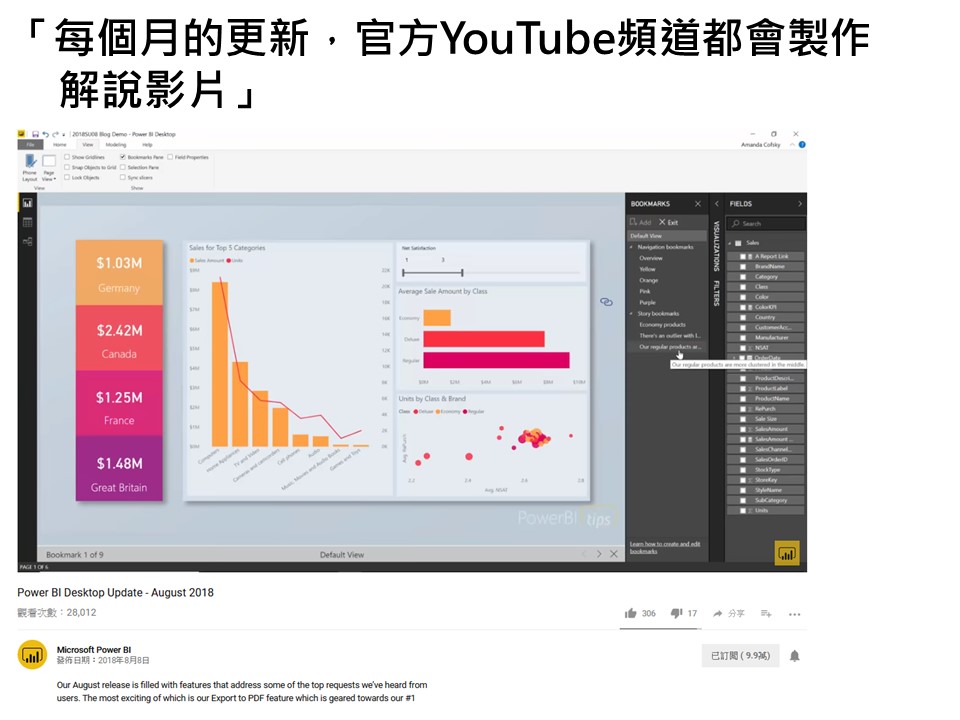Enable Snap Objects to Grid checkbox
Viewport: 960px width, 720px height.
[67, 167]
